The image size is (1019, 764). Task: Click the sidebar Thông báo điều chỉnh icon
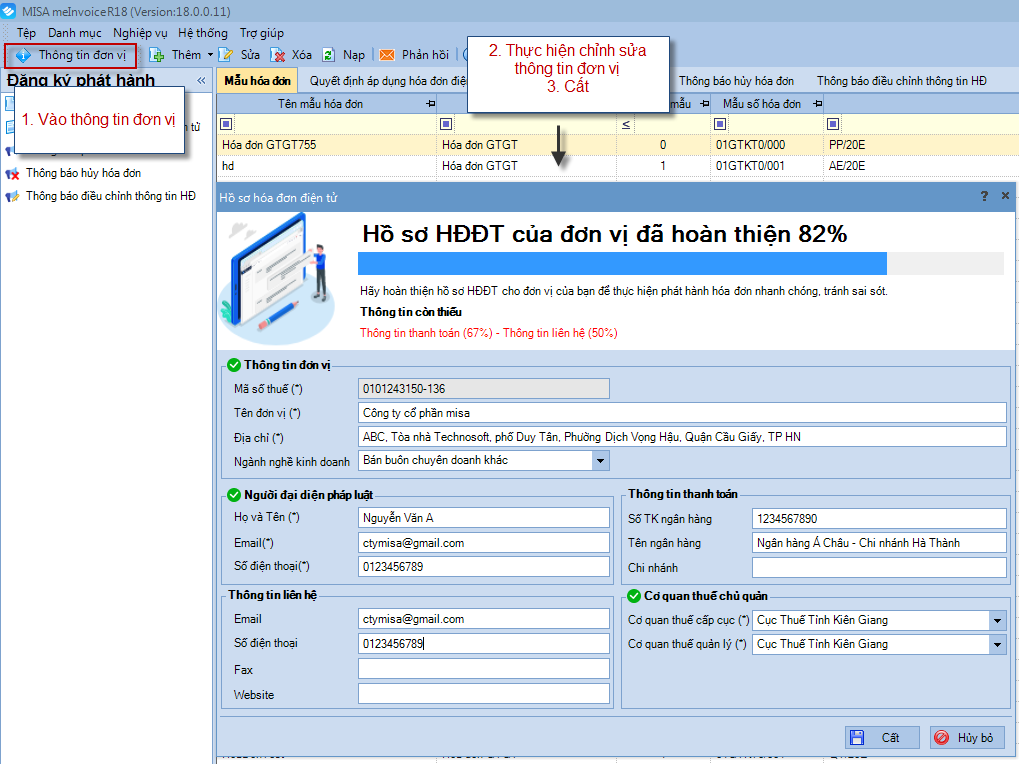(12, 196)
